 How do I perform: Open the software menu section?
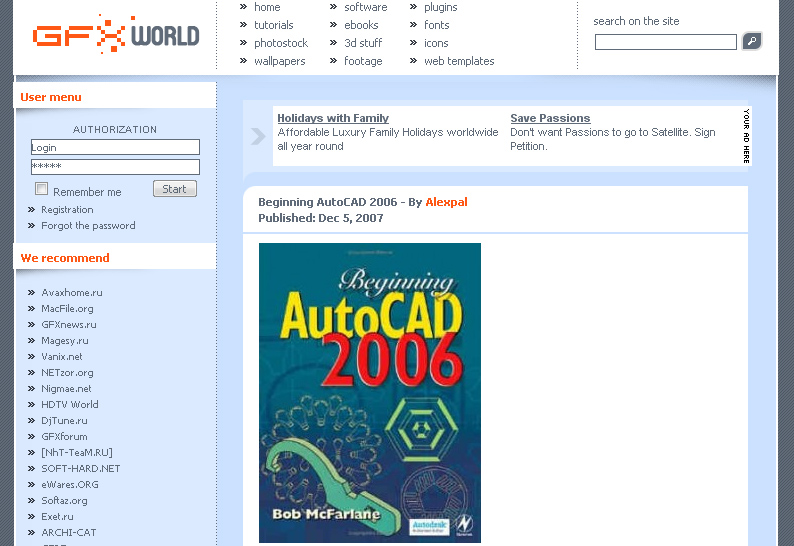(365, 7)
